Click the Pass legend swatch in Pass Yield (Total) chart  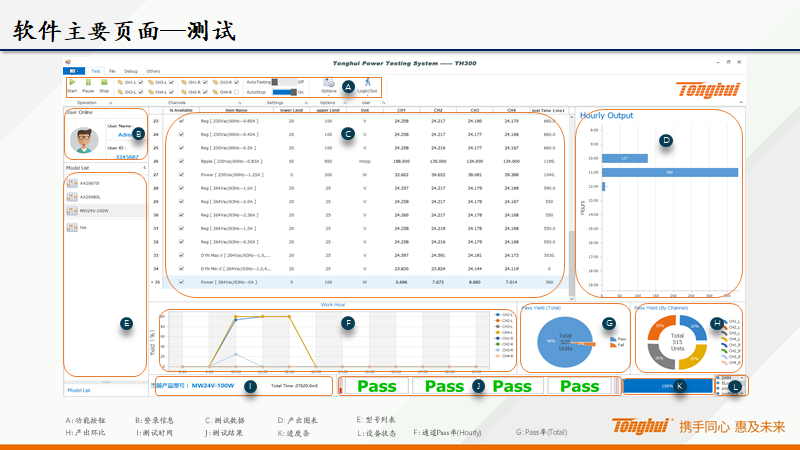(613, 339)
